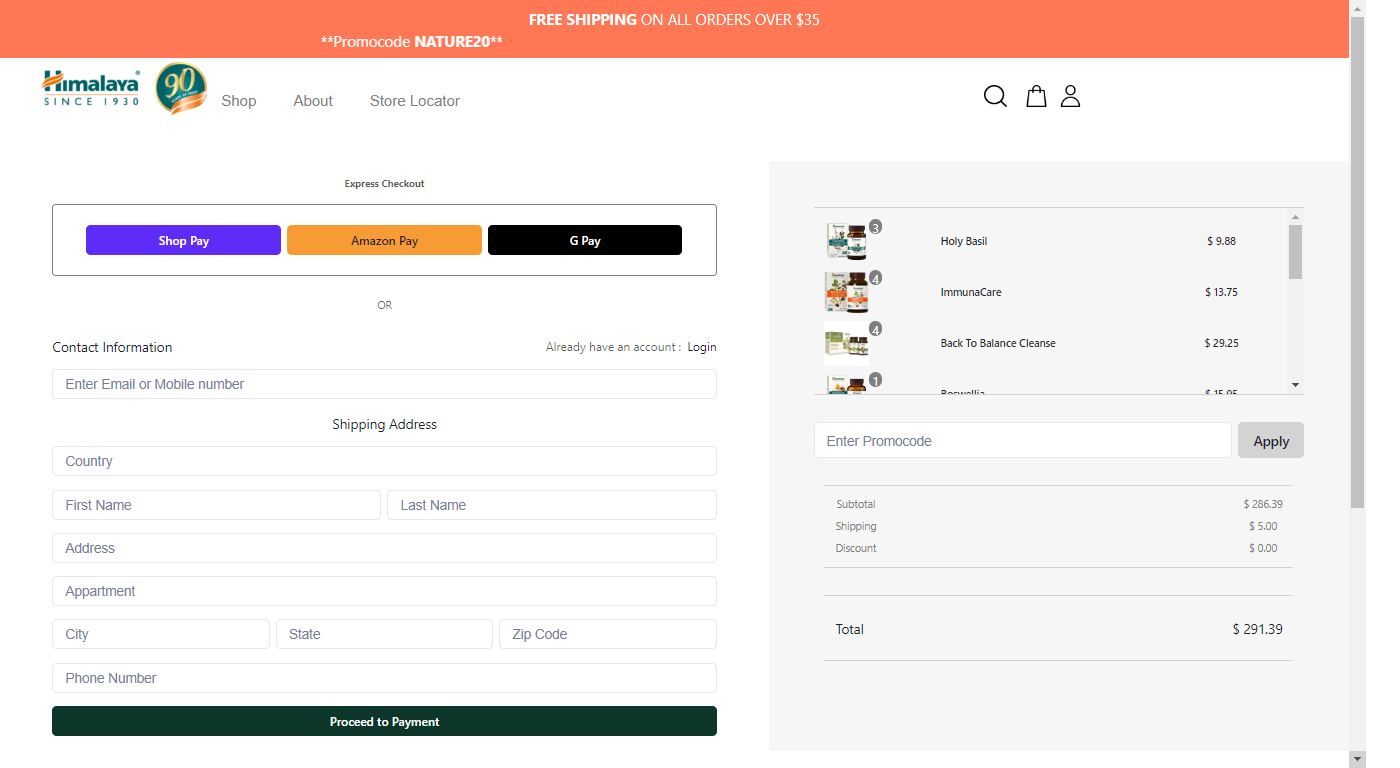Click quantity badge 3 on Holy Basil
1400x768 pixels.
pos(875,227)
